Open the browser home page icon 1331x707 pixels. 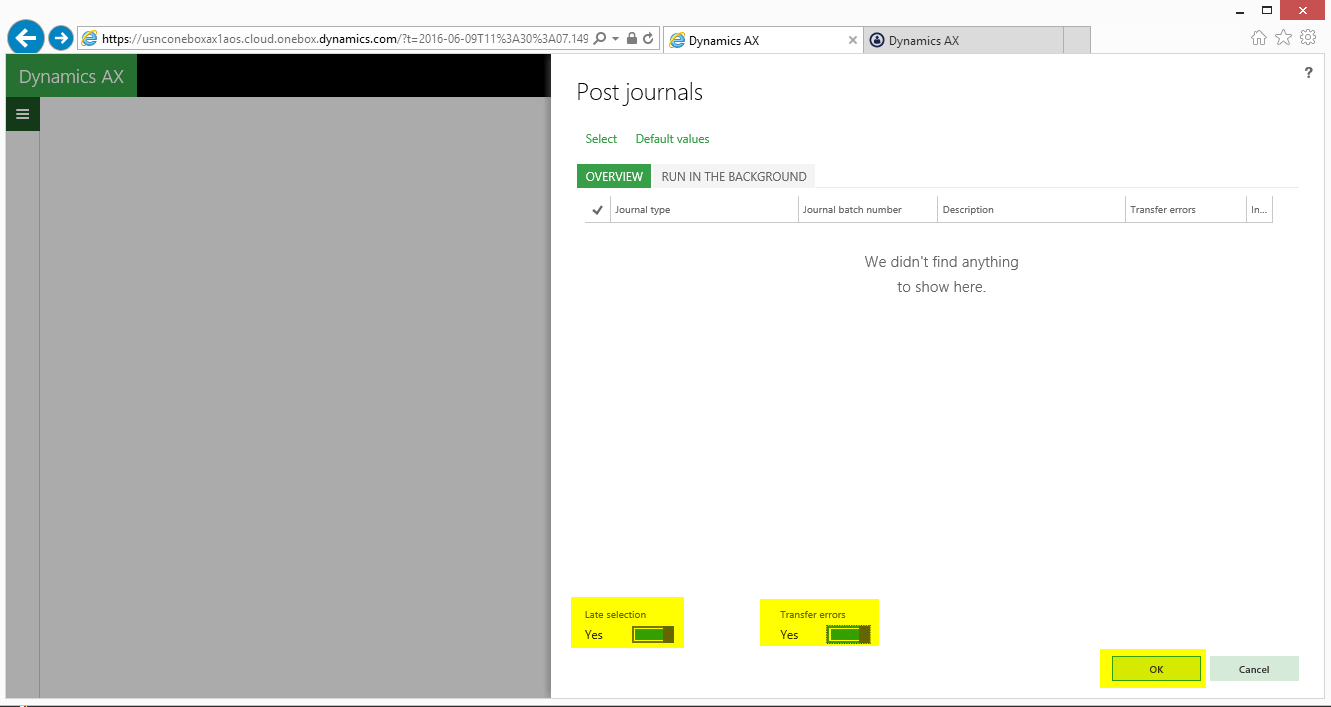1259,38
